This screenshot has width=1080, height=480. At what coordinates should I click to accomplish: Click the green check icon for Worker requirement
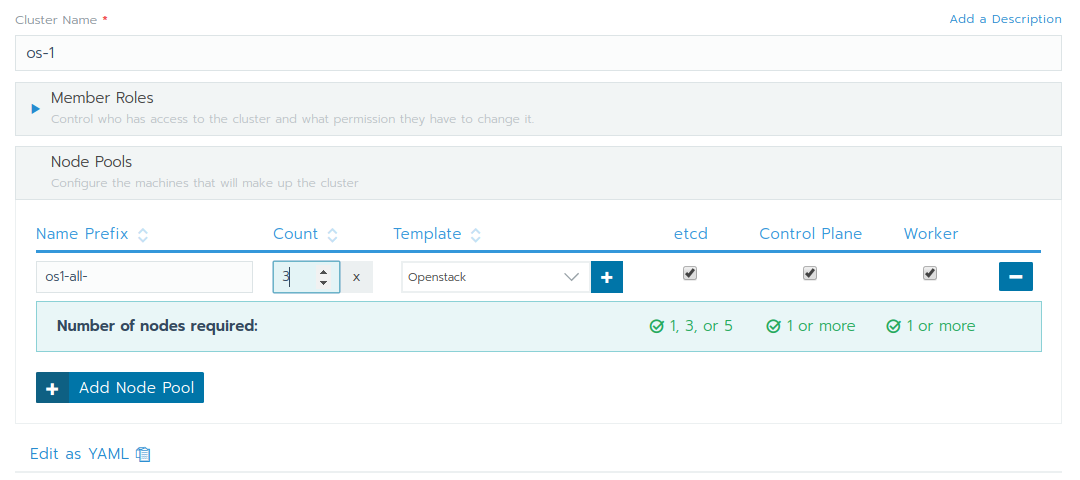[x=893, y=326]
